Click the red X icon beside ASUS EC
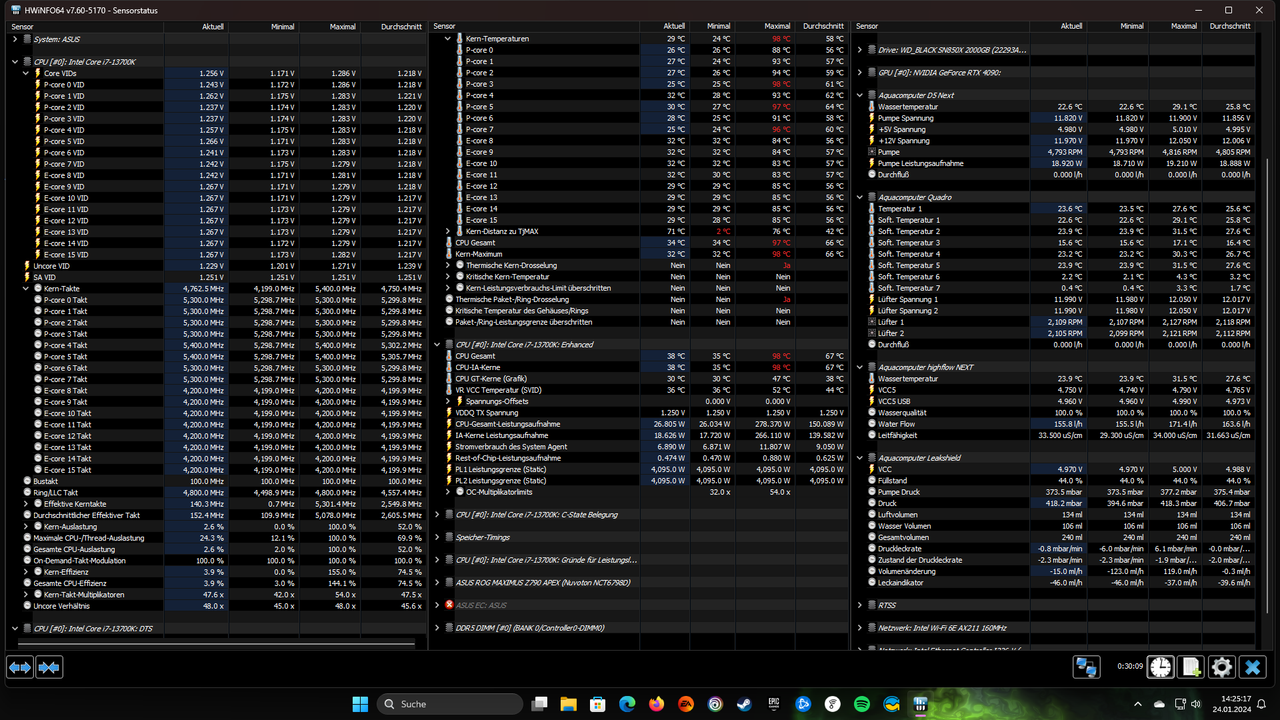Viewport: 1280px width, 720px height. click(x=449, y=605)
